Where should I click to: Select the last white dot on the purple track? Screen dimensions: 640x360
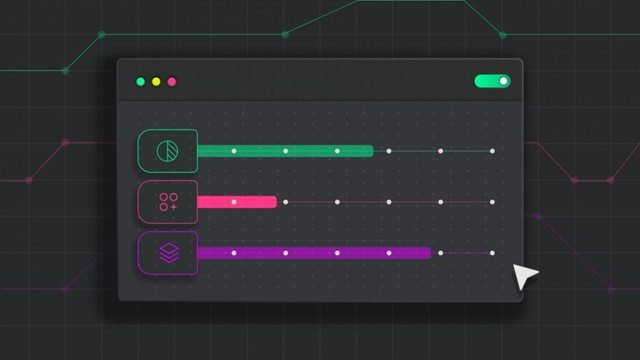(x=492, y=253)
